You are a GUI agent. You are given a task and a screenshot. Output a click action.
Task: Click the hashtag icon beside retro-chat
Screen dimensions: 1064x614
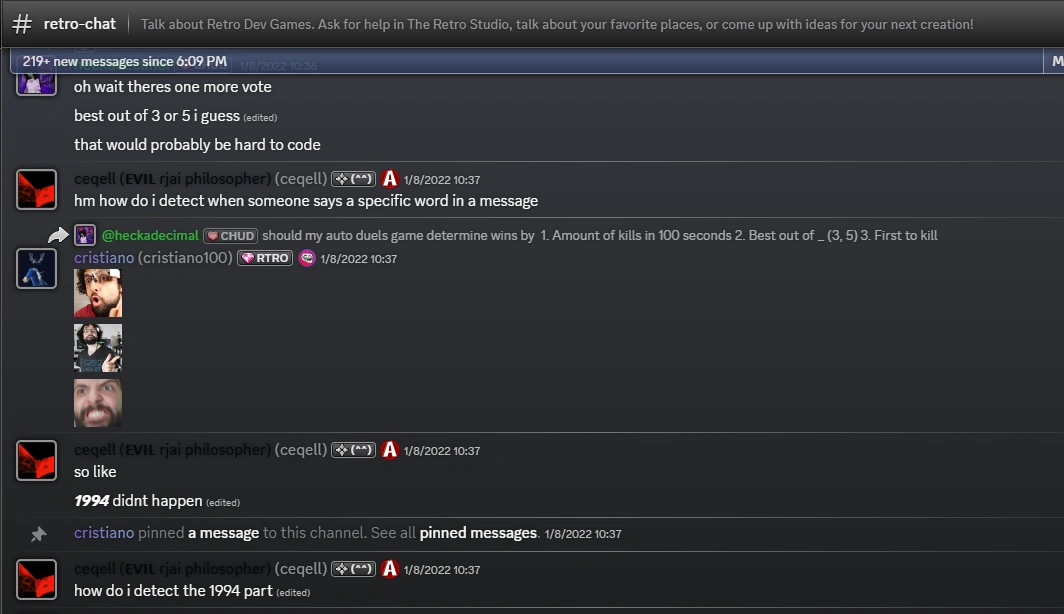(x=22, y=23)
